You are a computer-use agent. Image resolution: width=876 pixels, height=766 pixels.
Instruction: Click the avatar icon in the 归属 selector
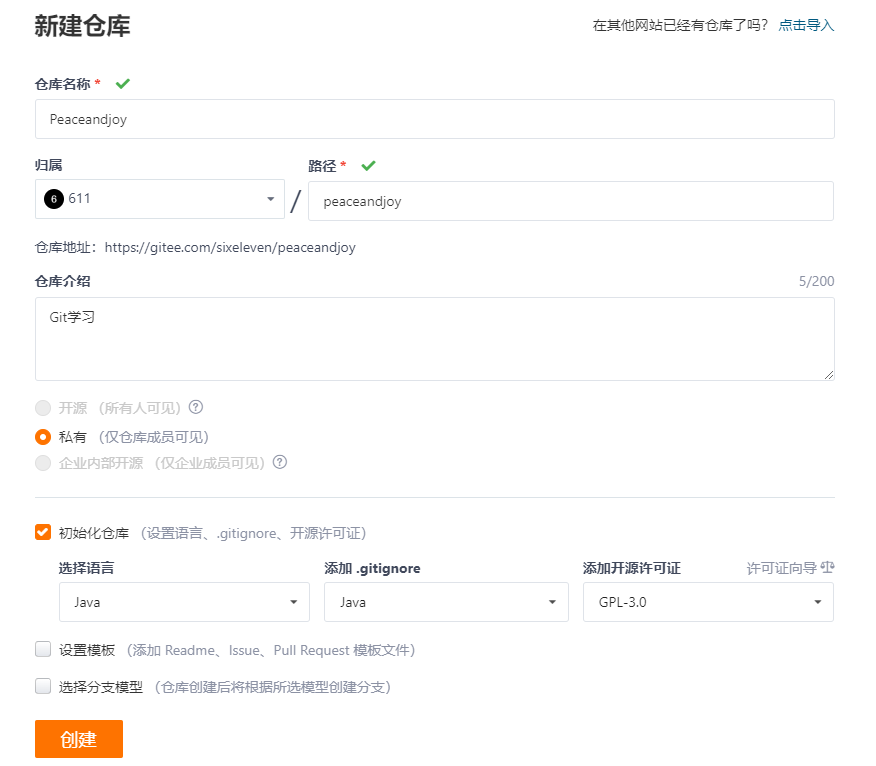52,198
